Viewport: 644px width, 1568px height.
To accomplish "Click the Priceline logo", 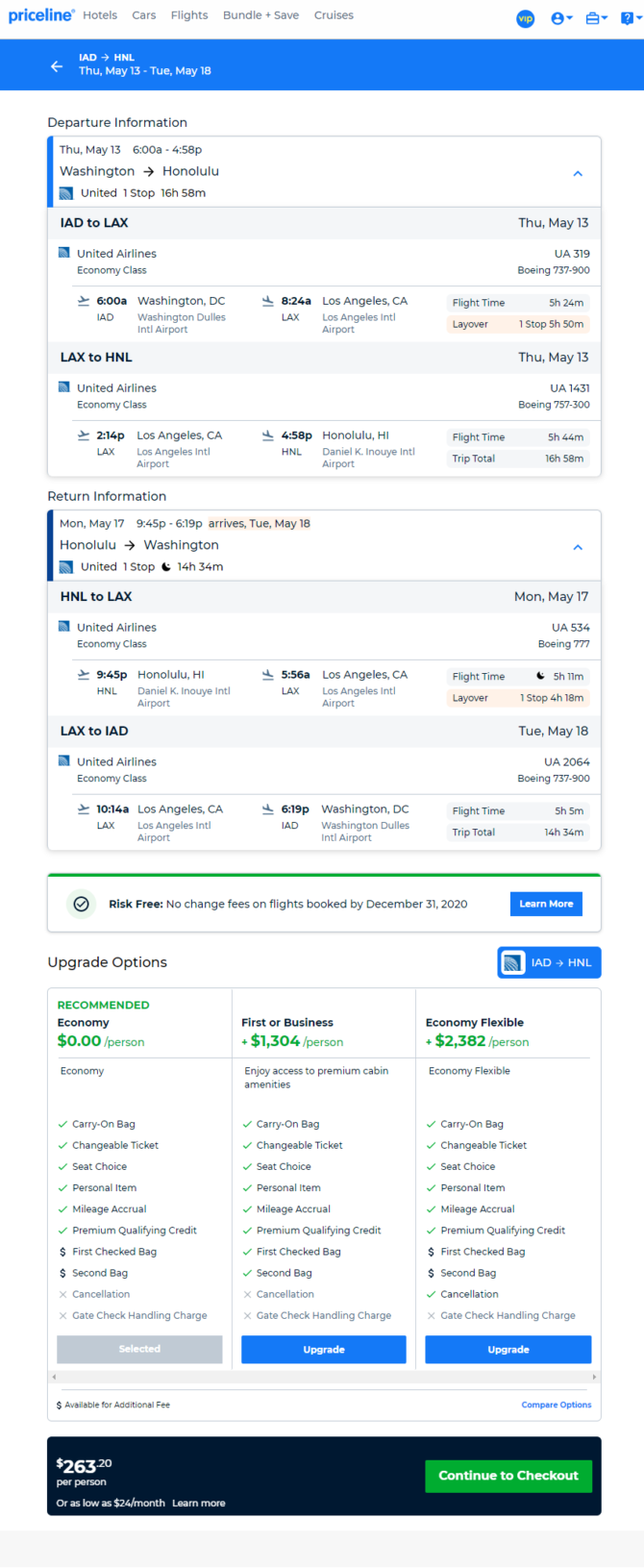I will coord(41,15).
